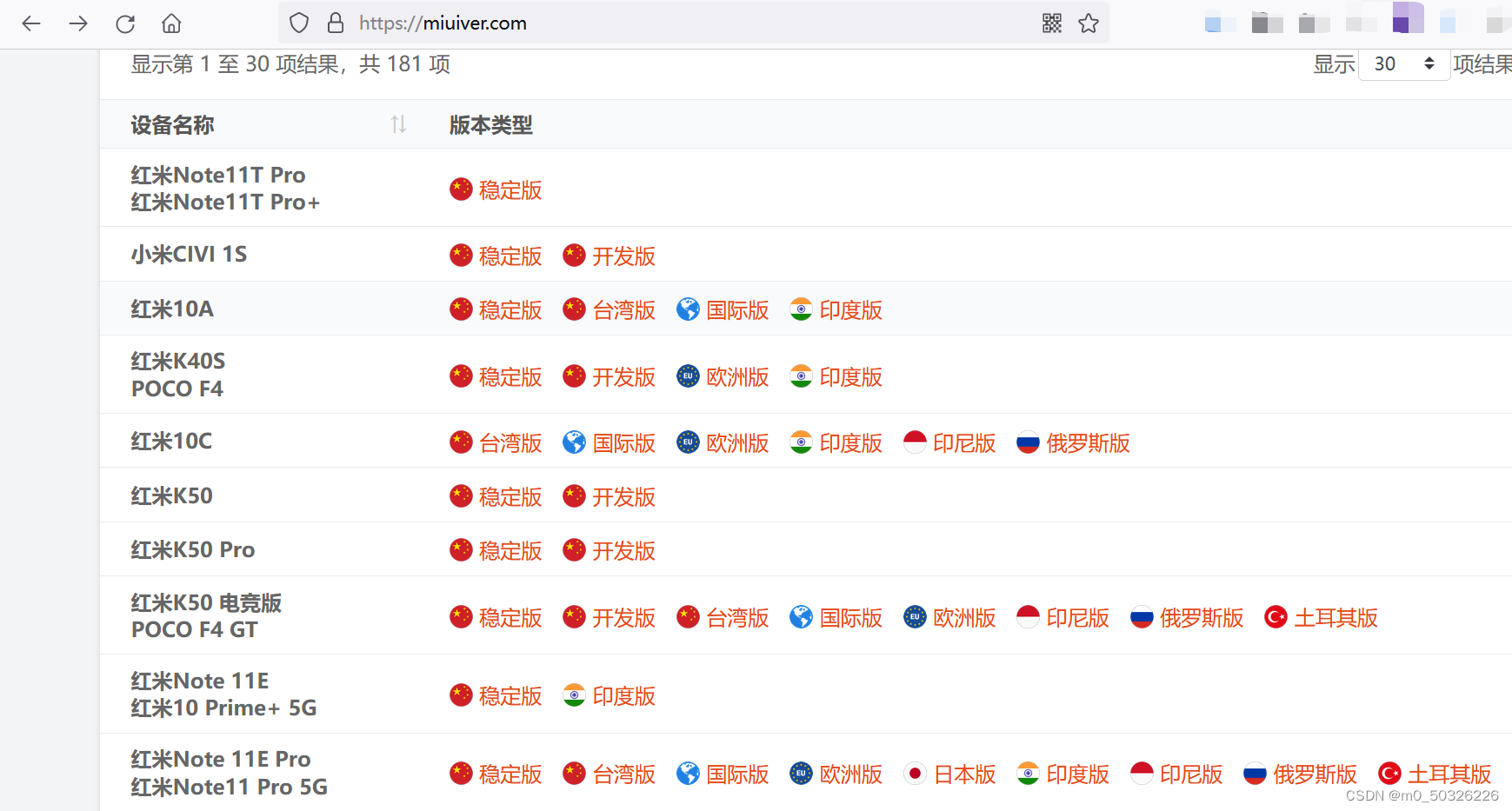Go back with the browser back arrow
Screen dimensions: 1512x811
coord(31,23)
